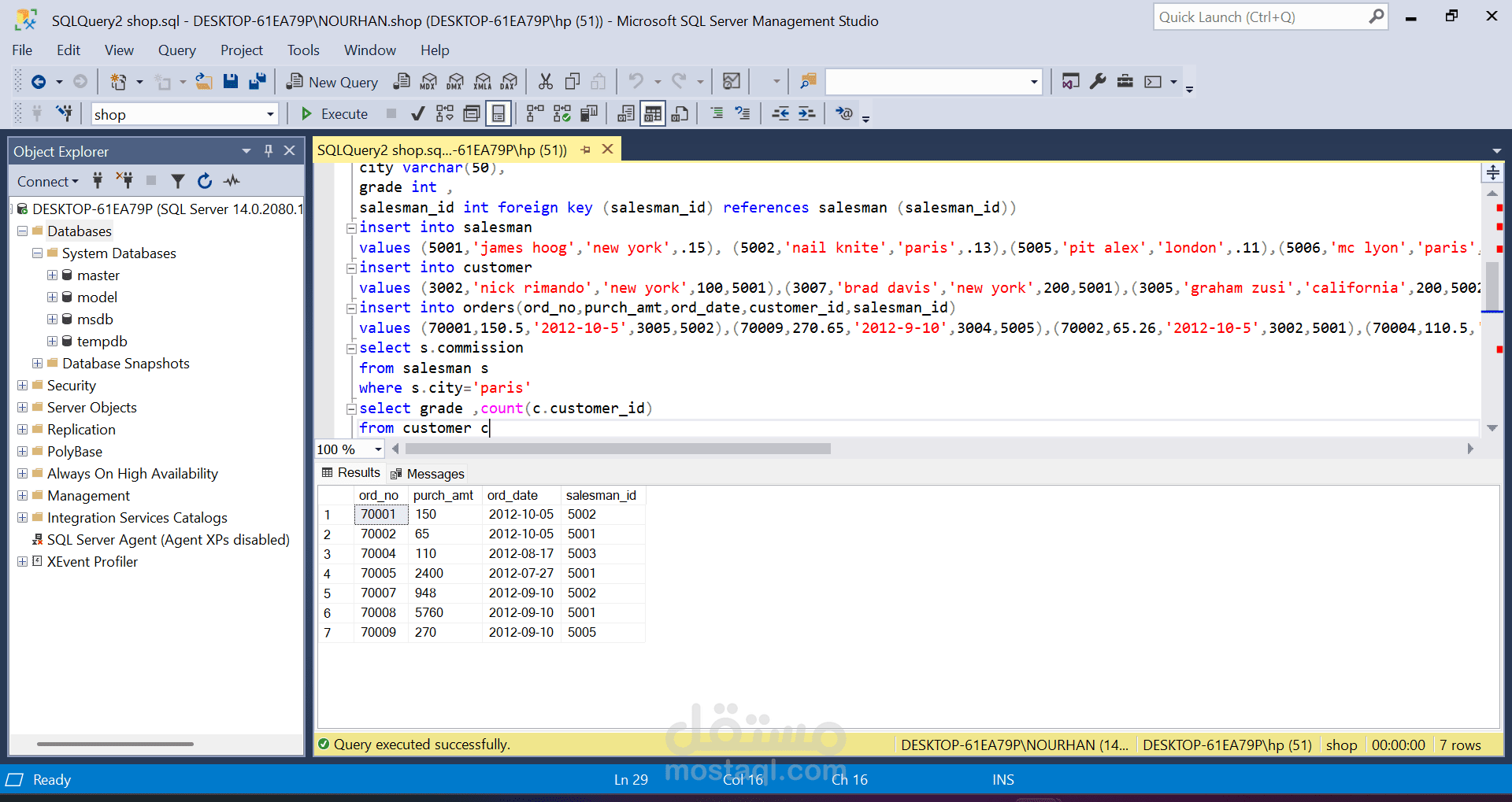1512x802 pixels.
Task: Refresh Object Explorer with refresh icon
Action: click(205, 181)
